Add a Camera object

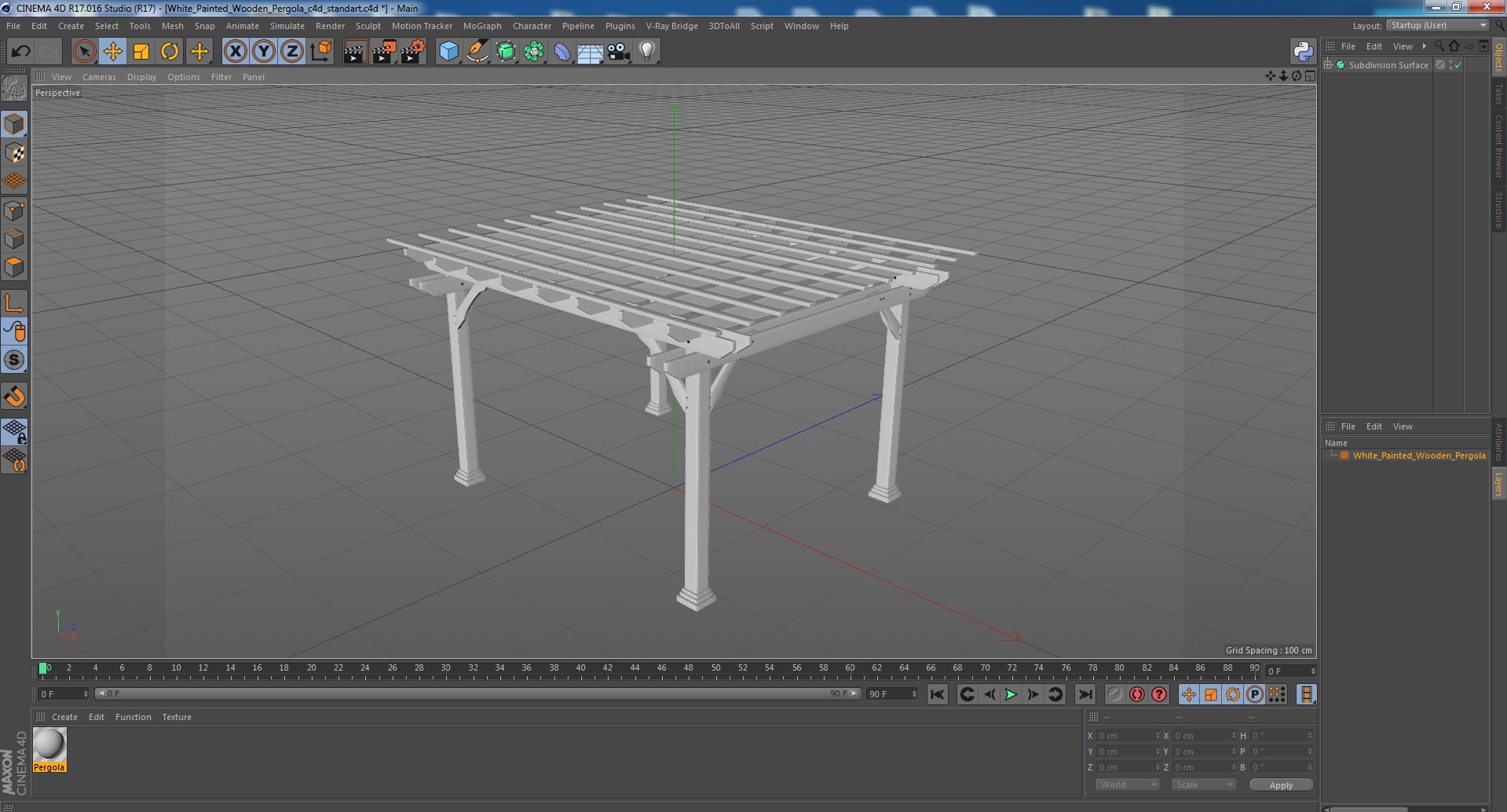[618, 52]
